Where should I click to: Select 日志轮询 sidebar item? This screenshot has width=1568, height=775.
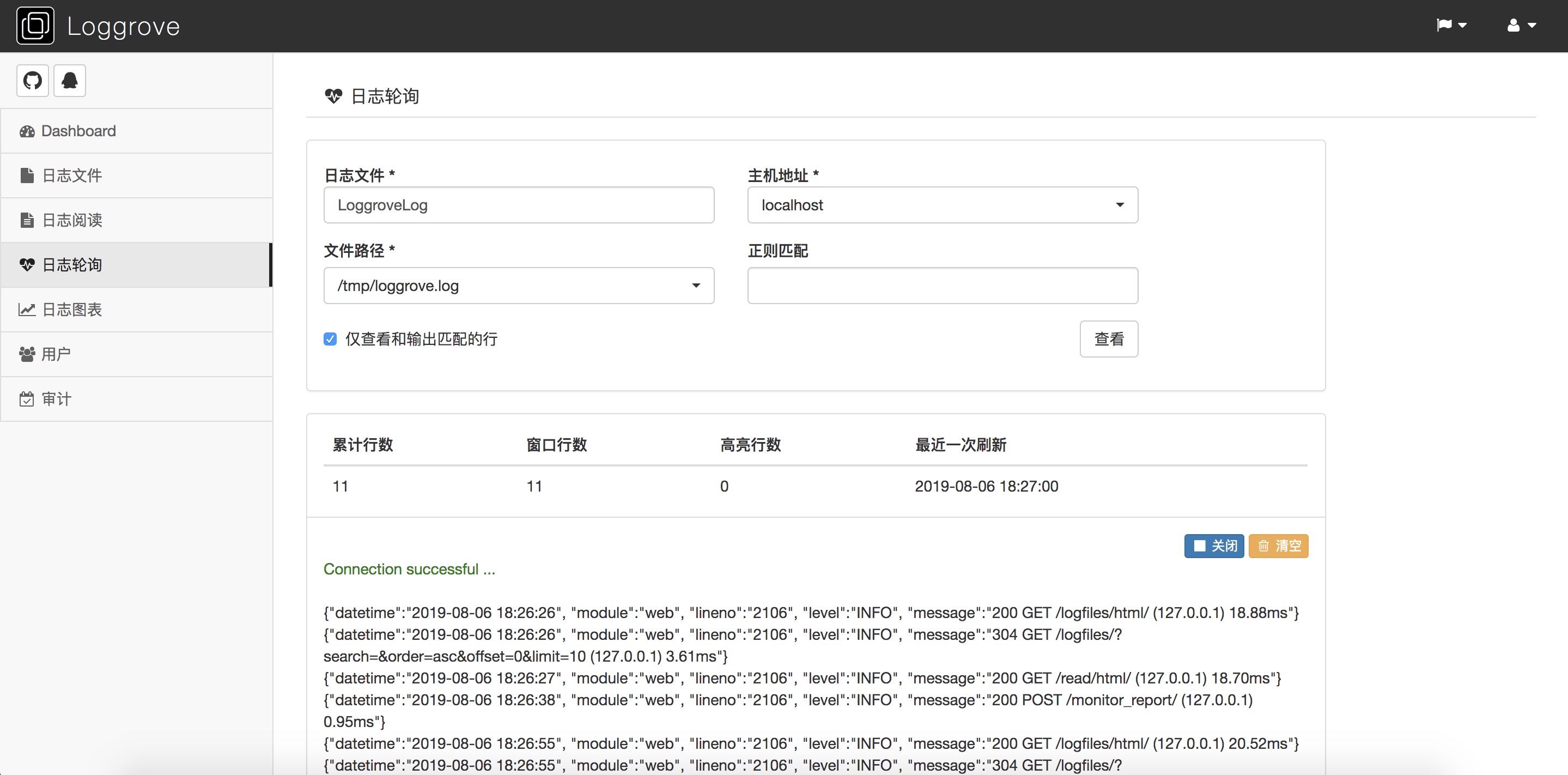click(x=137, y=265)
